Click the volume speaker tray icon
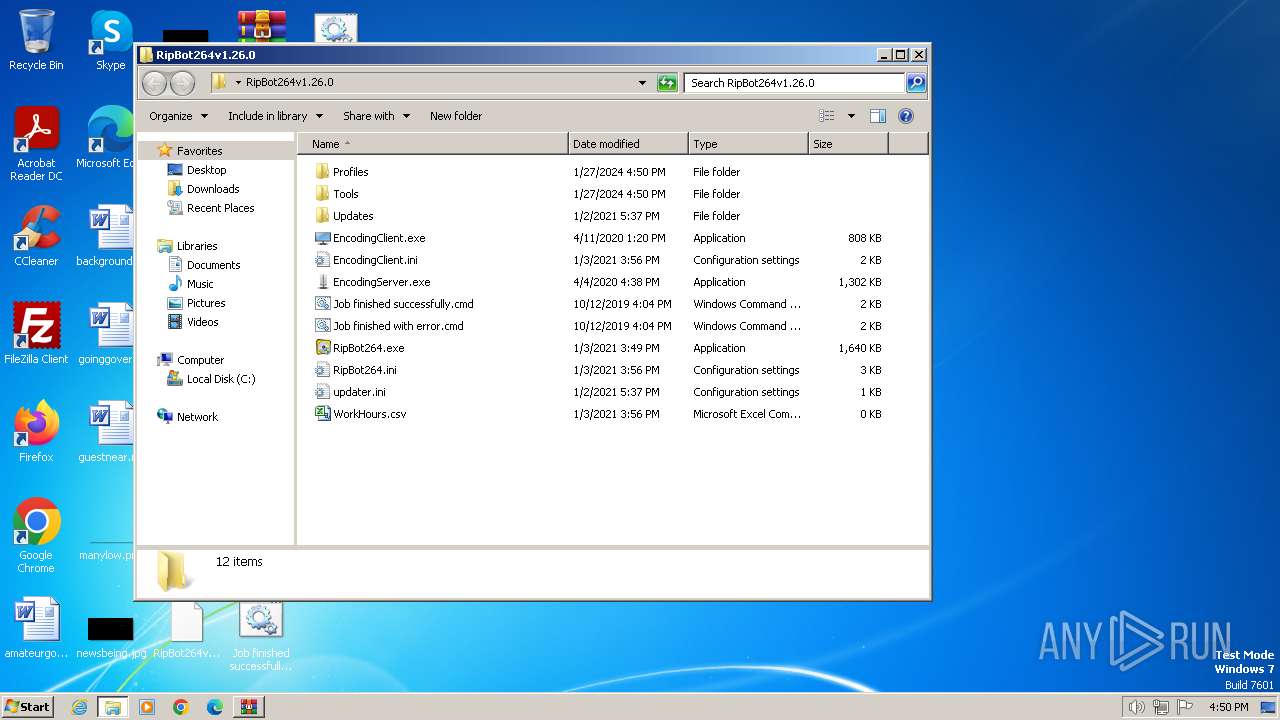 coord(1136,707)
